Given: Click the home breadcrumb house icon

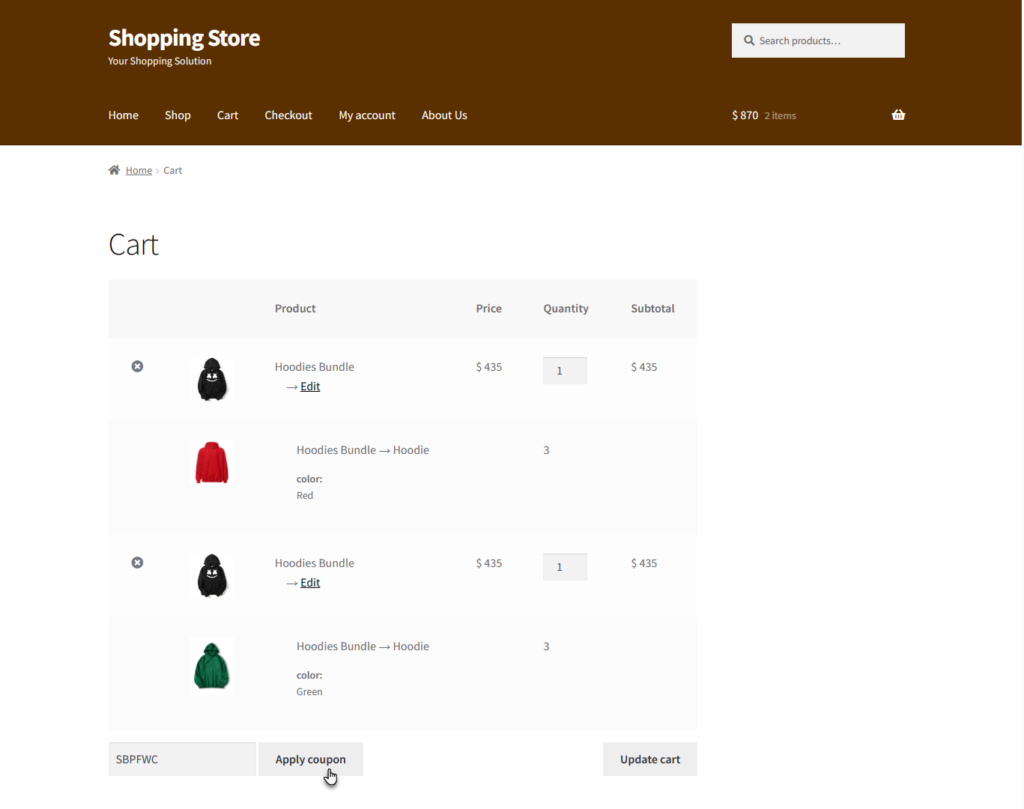Looking at the screenshot, I should pos(114,170).
